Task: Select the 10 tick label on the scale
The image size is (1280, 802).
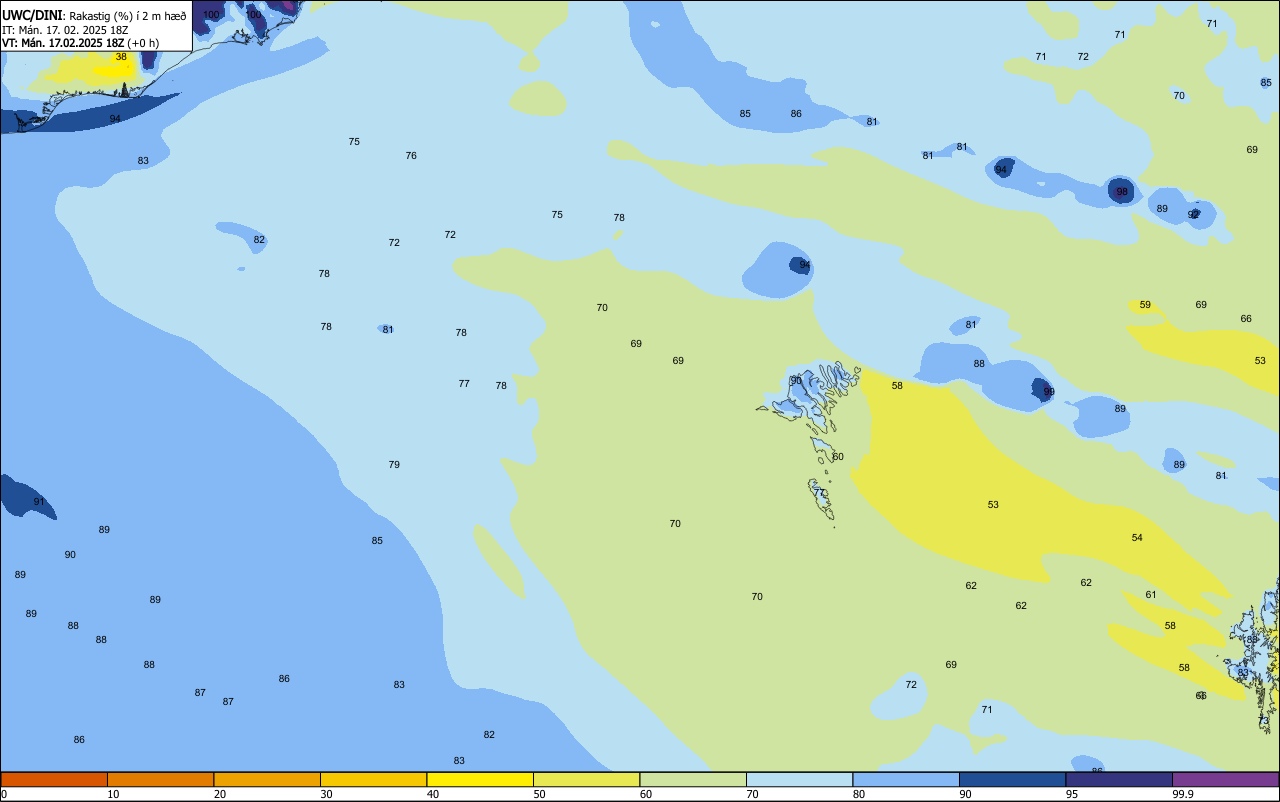Action: coord(113,794)
